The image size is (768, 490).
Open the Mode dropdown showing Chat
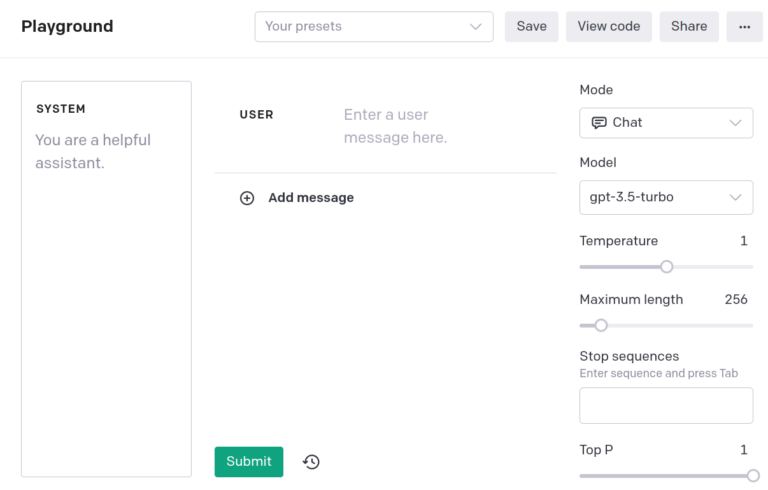click(x=666, y=123)
